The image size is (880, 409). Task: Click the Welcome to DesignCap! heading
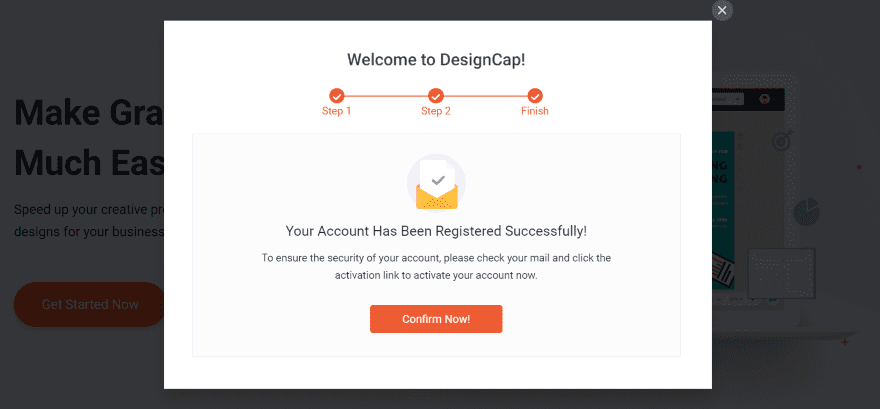[436, 59]
